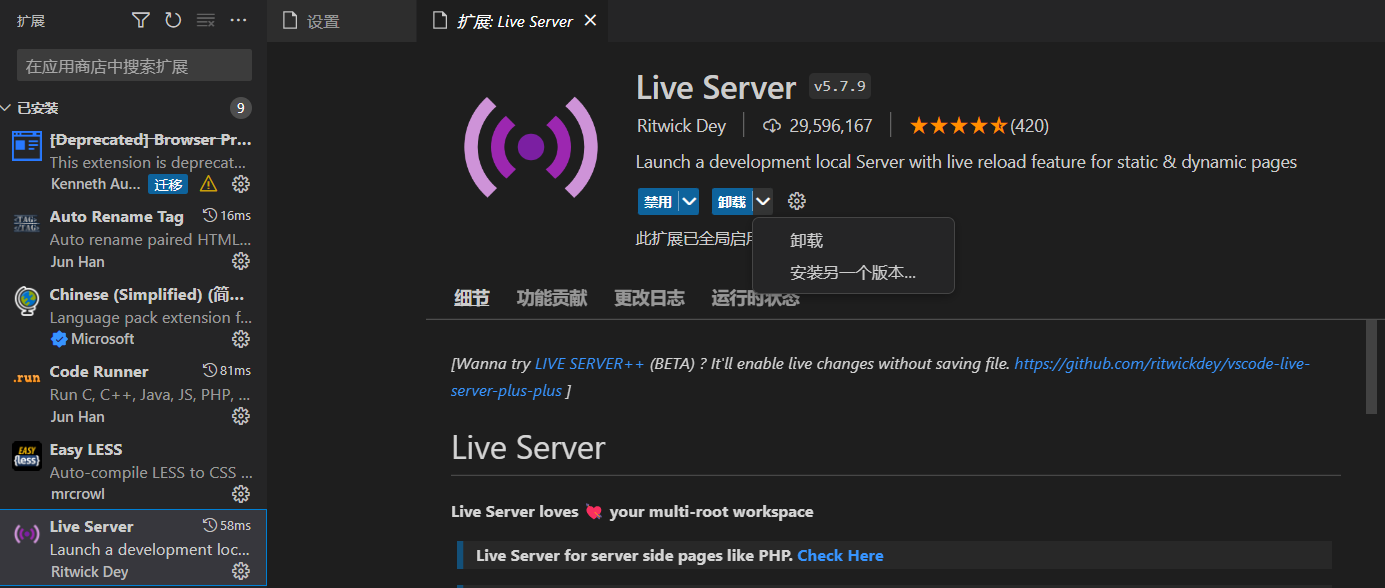
Task: Open the 细节 details tab
Action: (471, 298)
